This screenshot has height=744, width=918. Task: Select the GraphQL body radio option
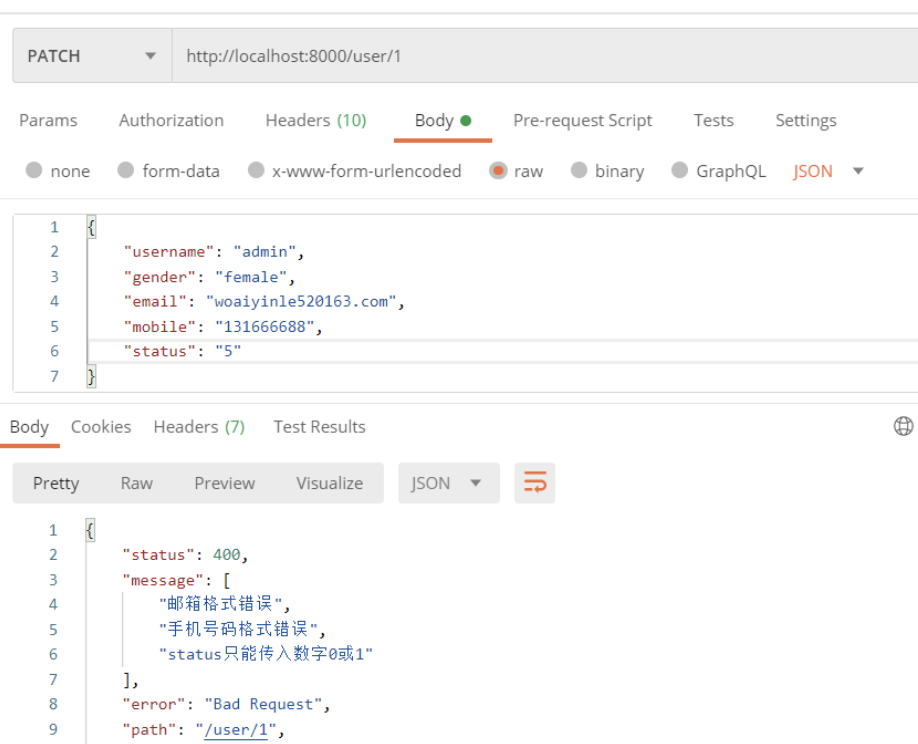680,171
